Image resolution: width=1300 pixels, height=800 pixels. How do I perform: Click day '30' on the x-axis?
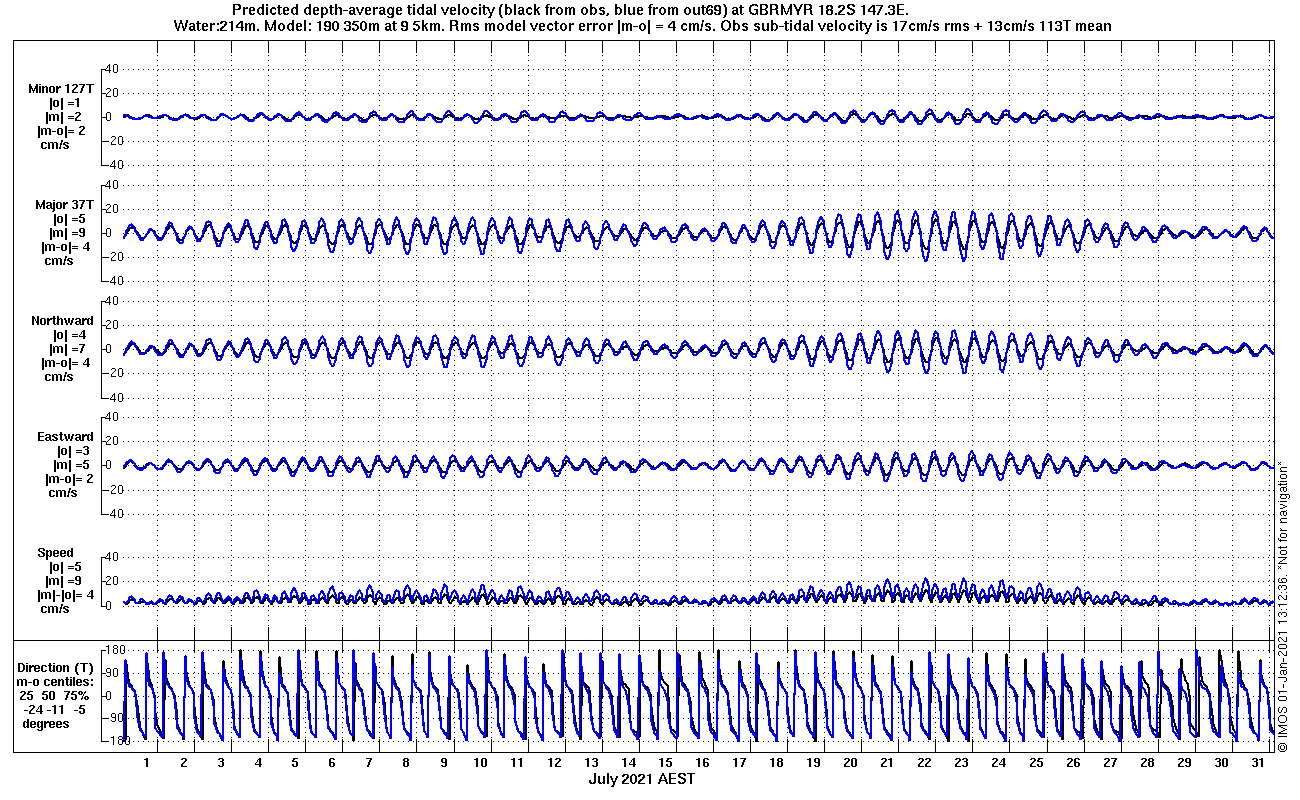[x=1220, y=763]
